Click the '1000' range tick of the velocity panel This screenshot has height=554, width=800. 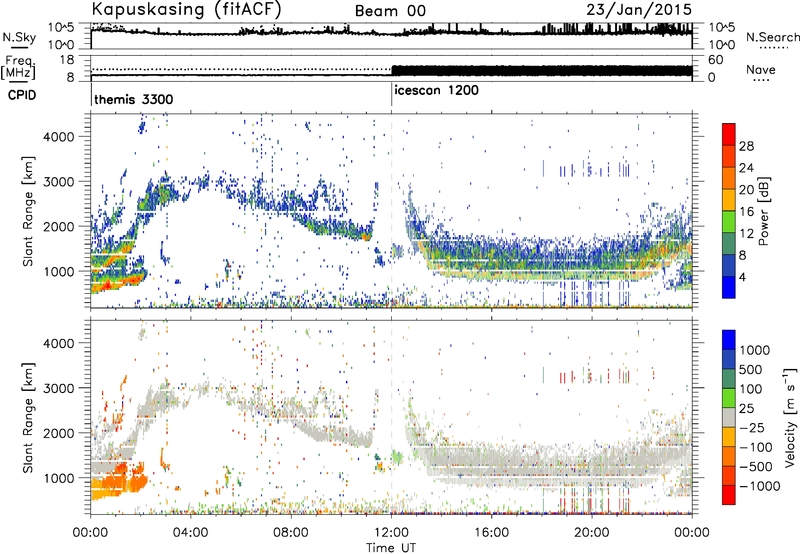(x=58, y=478)
